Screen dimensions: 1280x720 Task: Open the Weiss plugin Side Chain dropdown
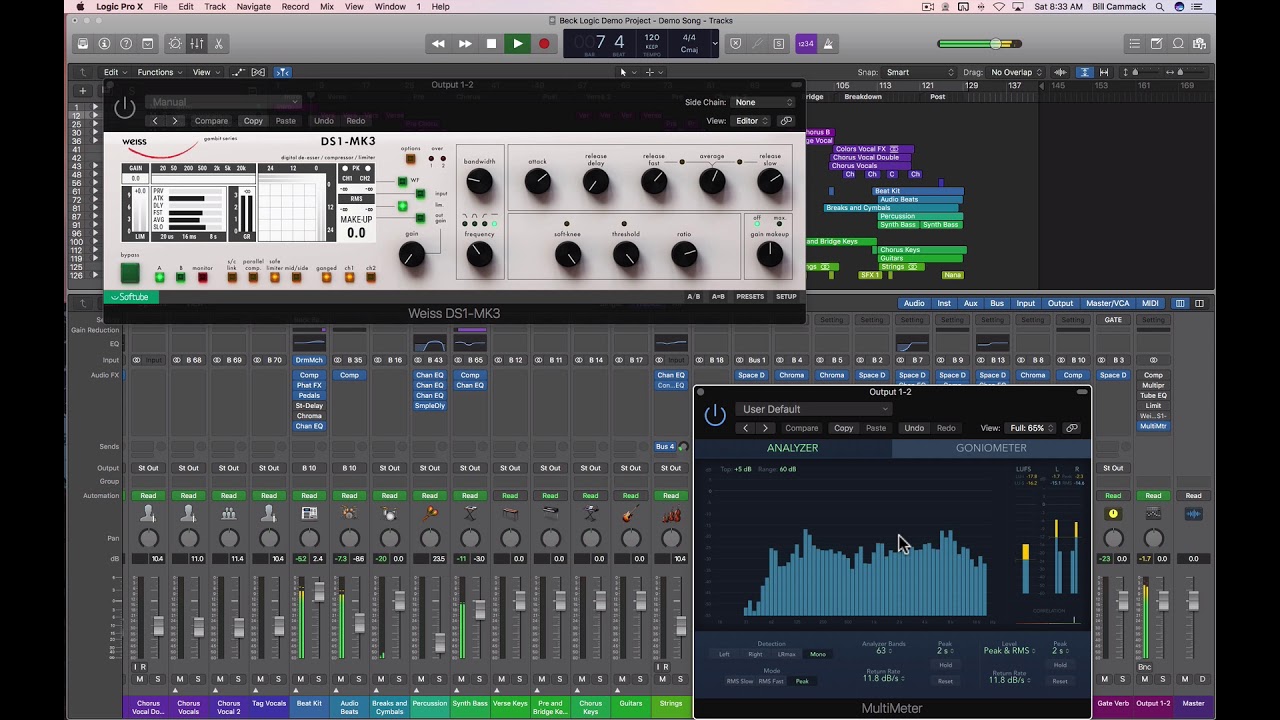pyautogui.click(x=764, y=102)
